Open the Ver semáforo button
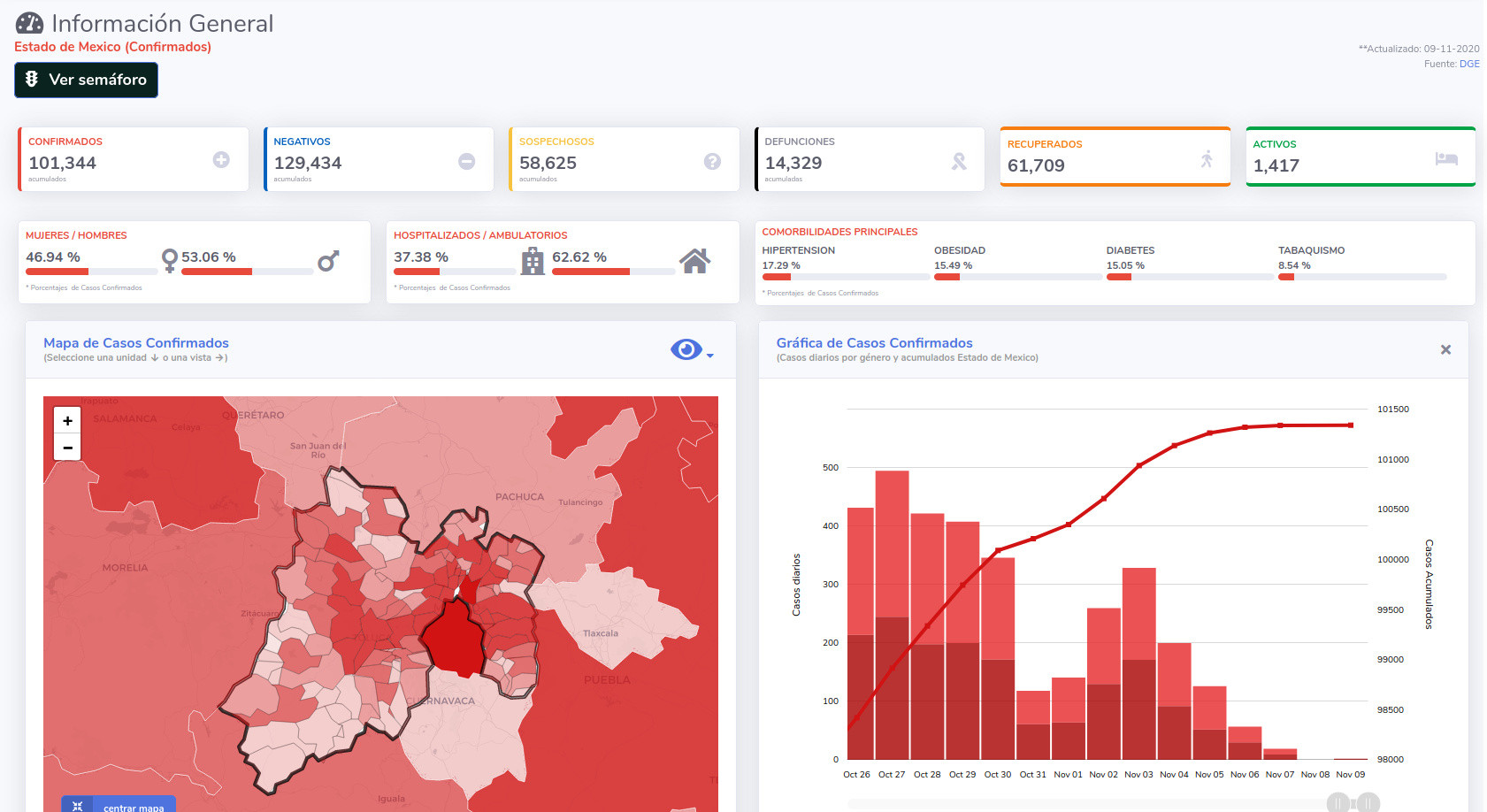Image resolution: width=1487 pixels, height=812 pixels. coord(86,80)
